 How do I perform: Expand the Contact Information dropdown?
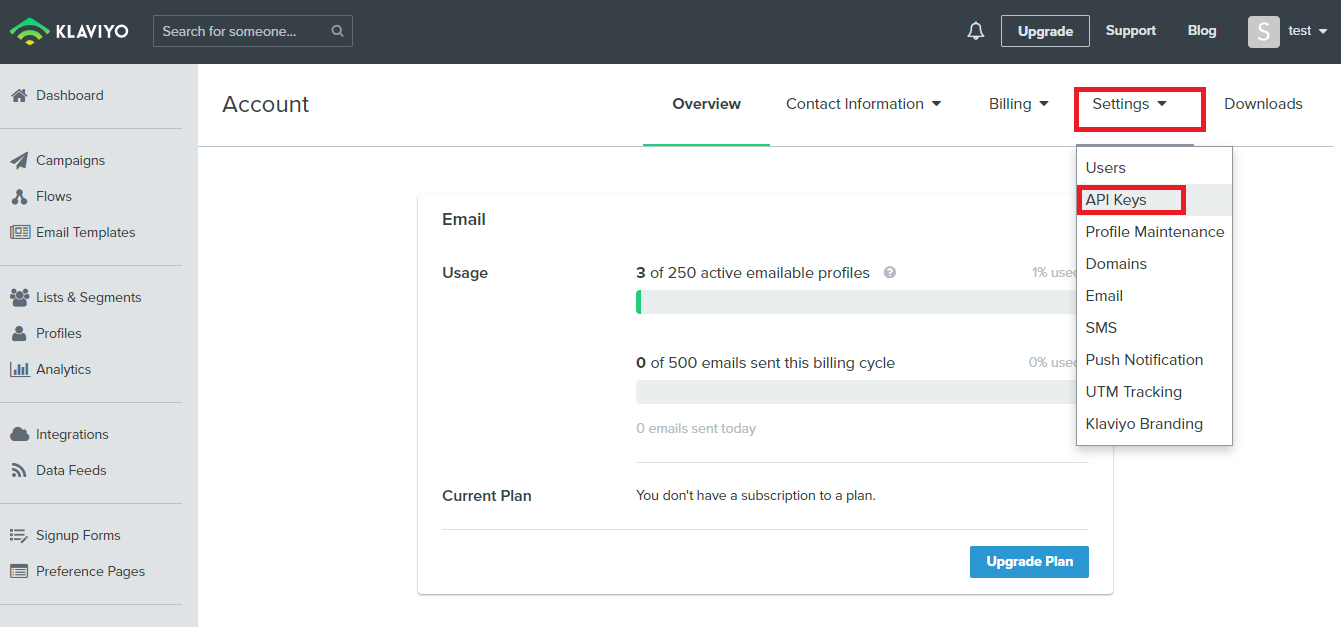[864, 104]
